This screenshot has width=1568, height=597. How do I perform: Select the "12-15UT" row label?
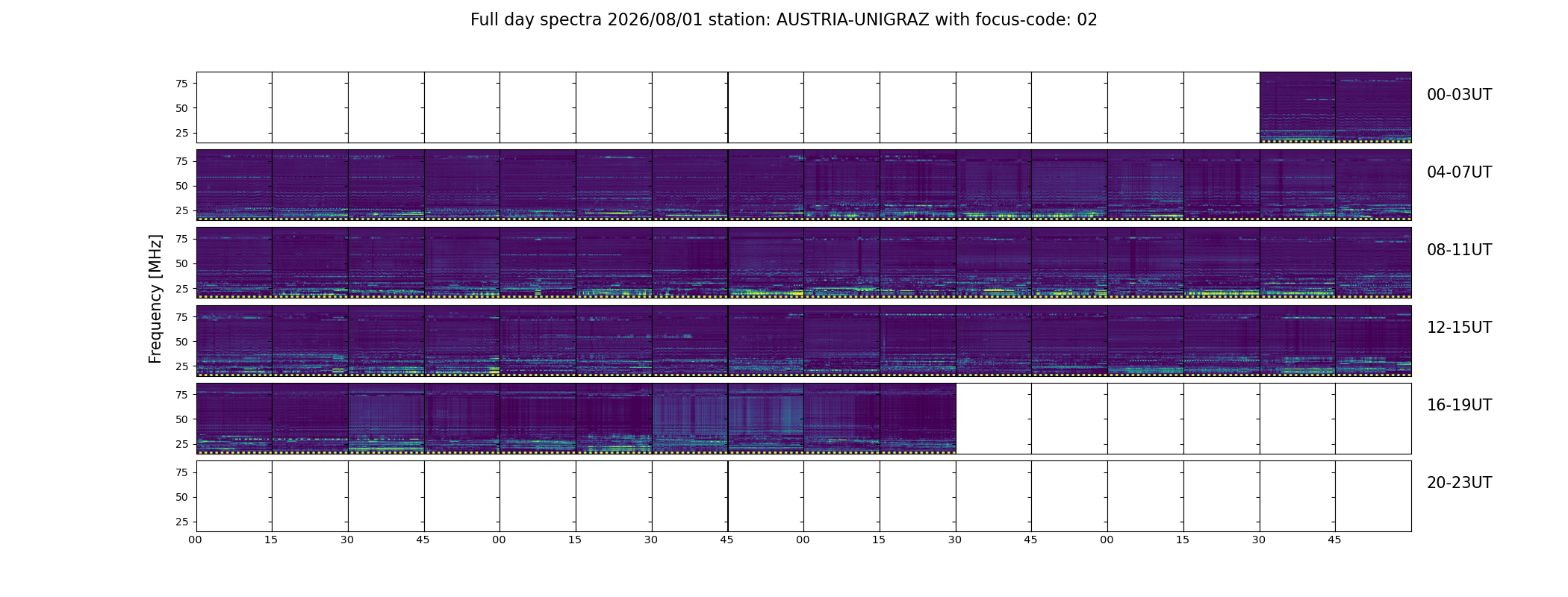(1459, 328)
